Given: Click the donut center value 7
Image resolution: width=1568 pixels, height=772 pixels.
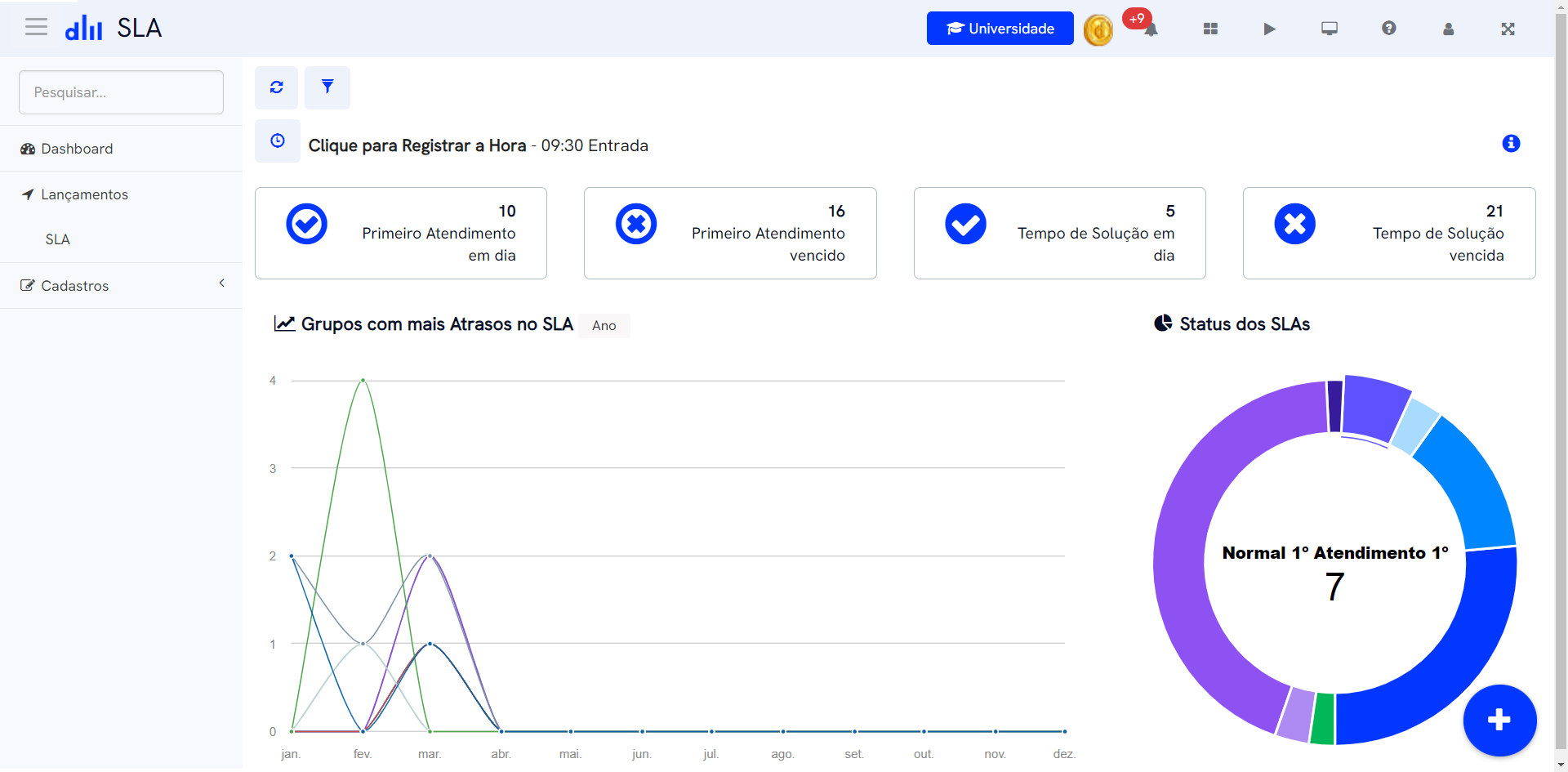Looking at the screenshot, I should (1334, 587).
